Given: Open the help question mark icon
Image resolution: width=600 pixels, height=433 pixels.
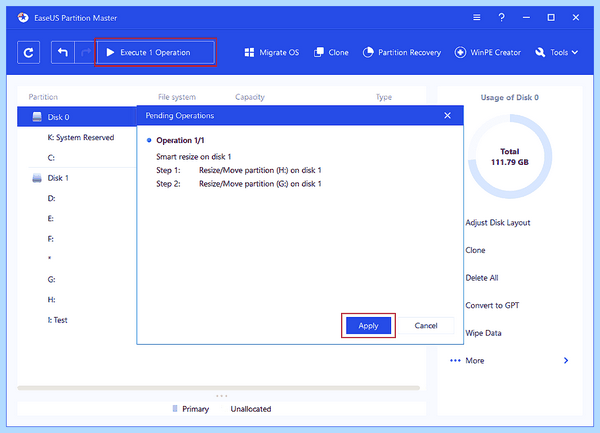Looking at the screenshot, I should click(x=501, y=18).
